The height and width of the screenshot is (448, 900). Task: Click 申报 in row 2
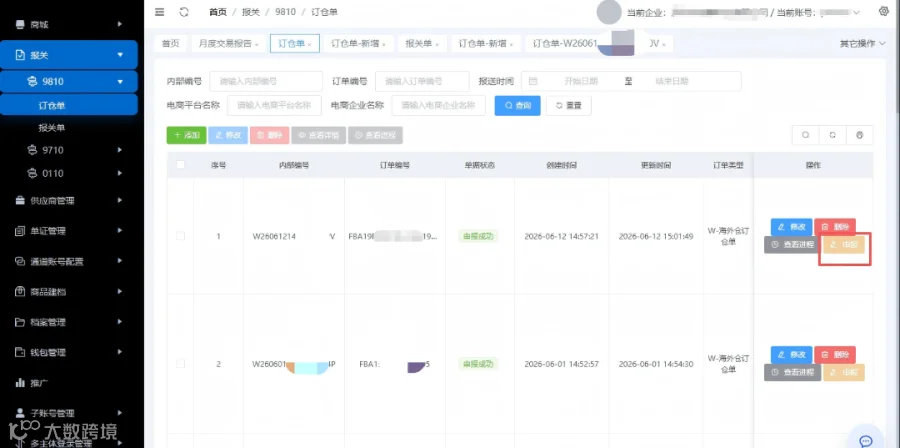[x=844, y=373]
